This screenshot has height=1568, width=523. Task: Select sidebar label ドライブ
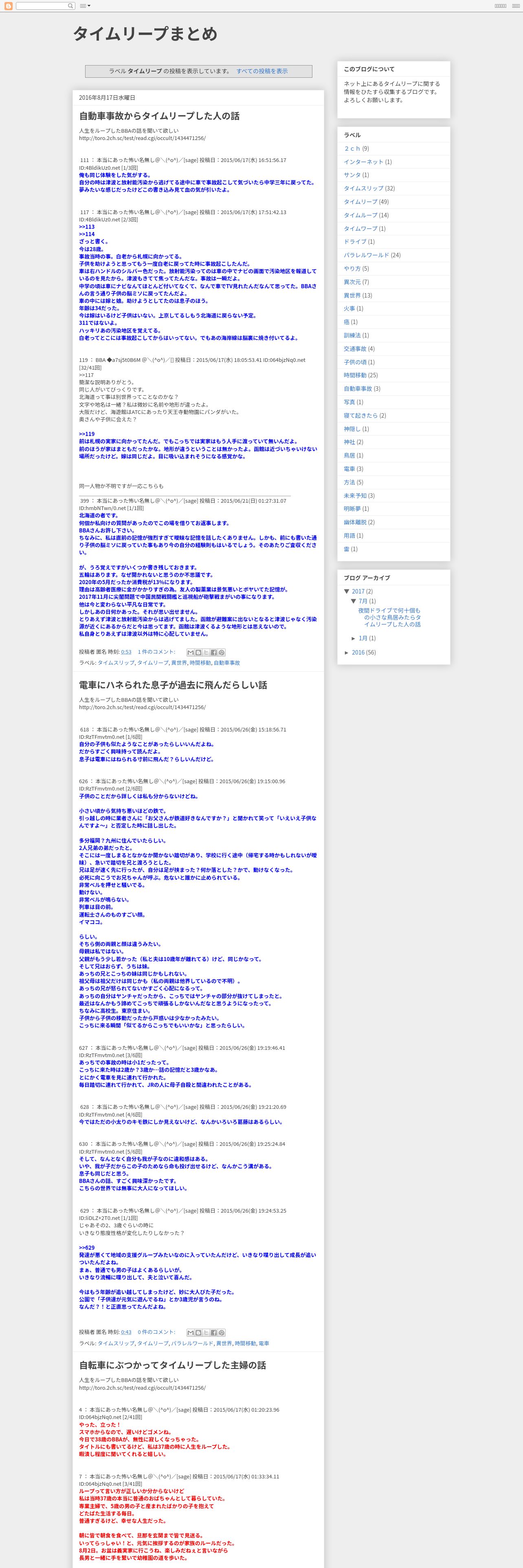355,242
